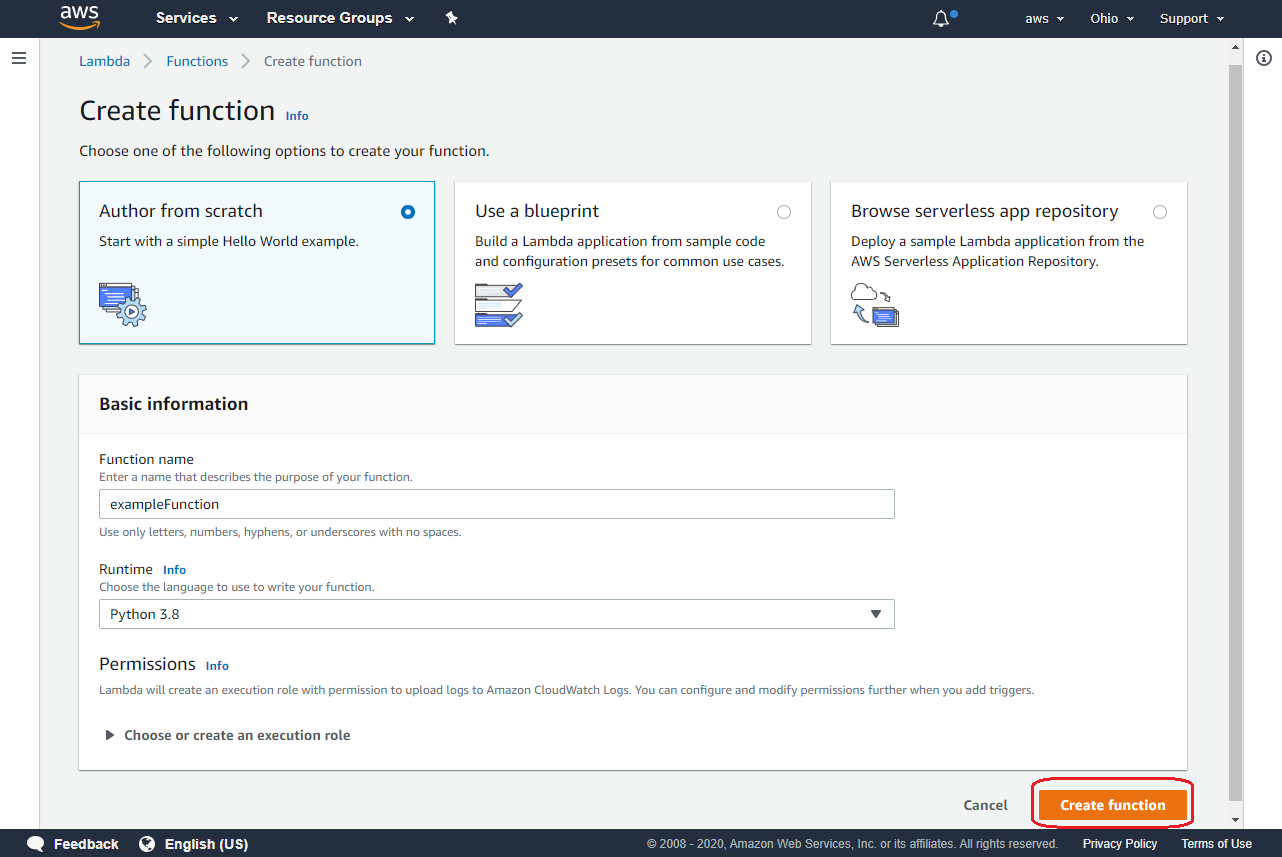This screenshot has width=1282, height=857.
Task: Open the Ohio region dropdown
Action: point(1112,19)
